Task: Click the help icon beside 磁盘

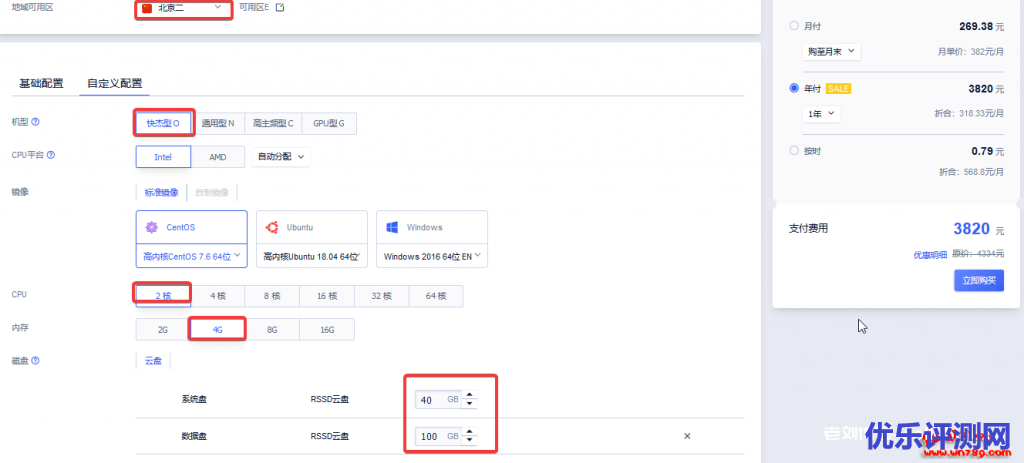Action: click(x=35, y=360)
